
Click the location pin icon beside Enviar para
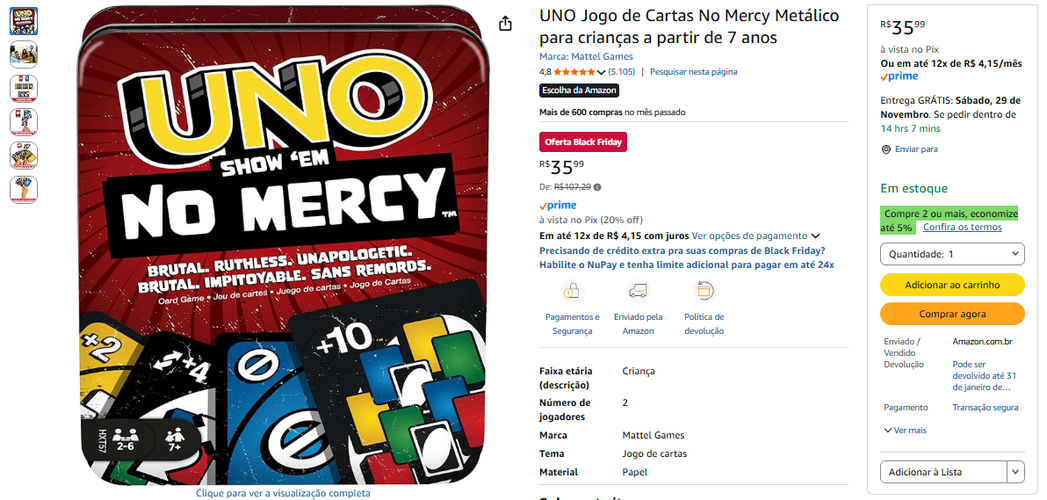pyautogui.click(x=886, y=150)
